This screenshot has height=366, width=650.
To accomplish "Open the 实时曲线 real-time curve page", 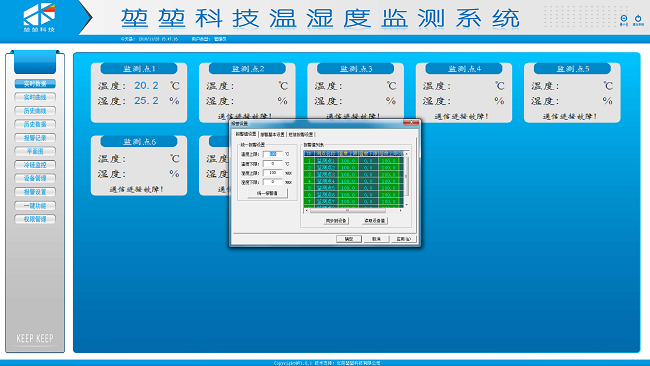I will tap(35, 97).
